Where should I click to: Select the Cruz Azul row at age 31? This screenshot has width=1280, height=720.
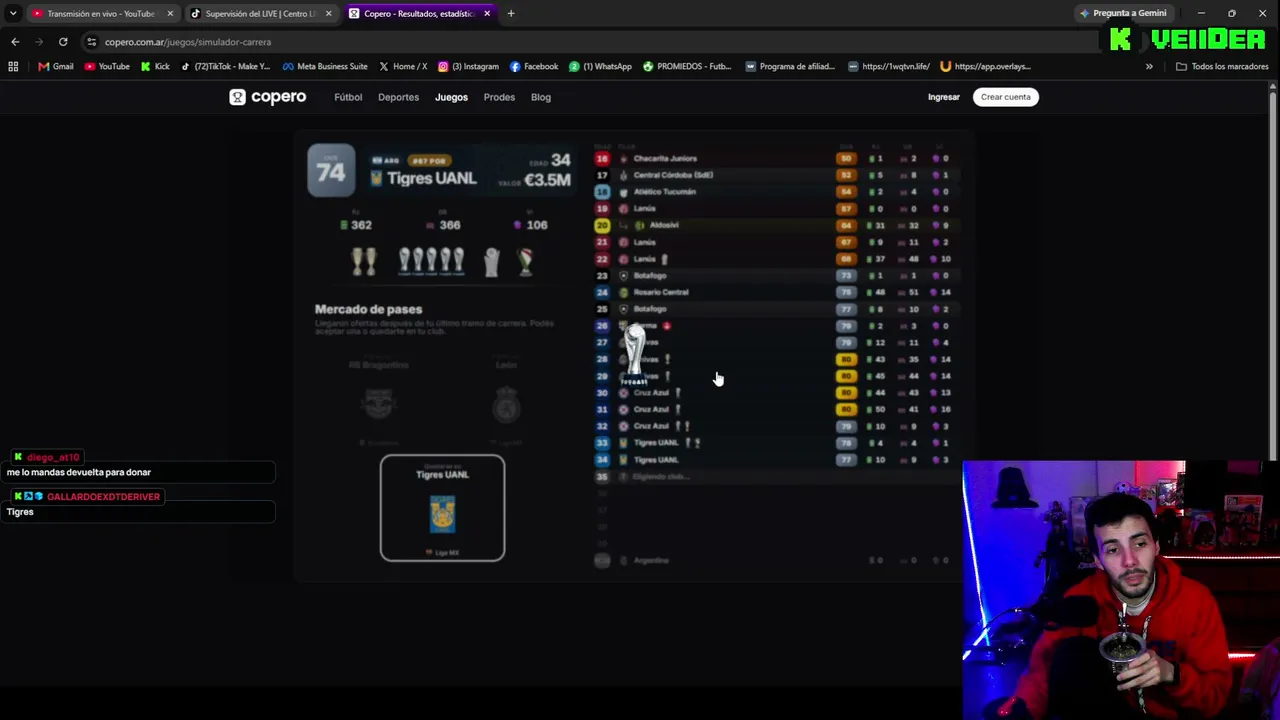point(775,409)
